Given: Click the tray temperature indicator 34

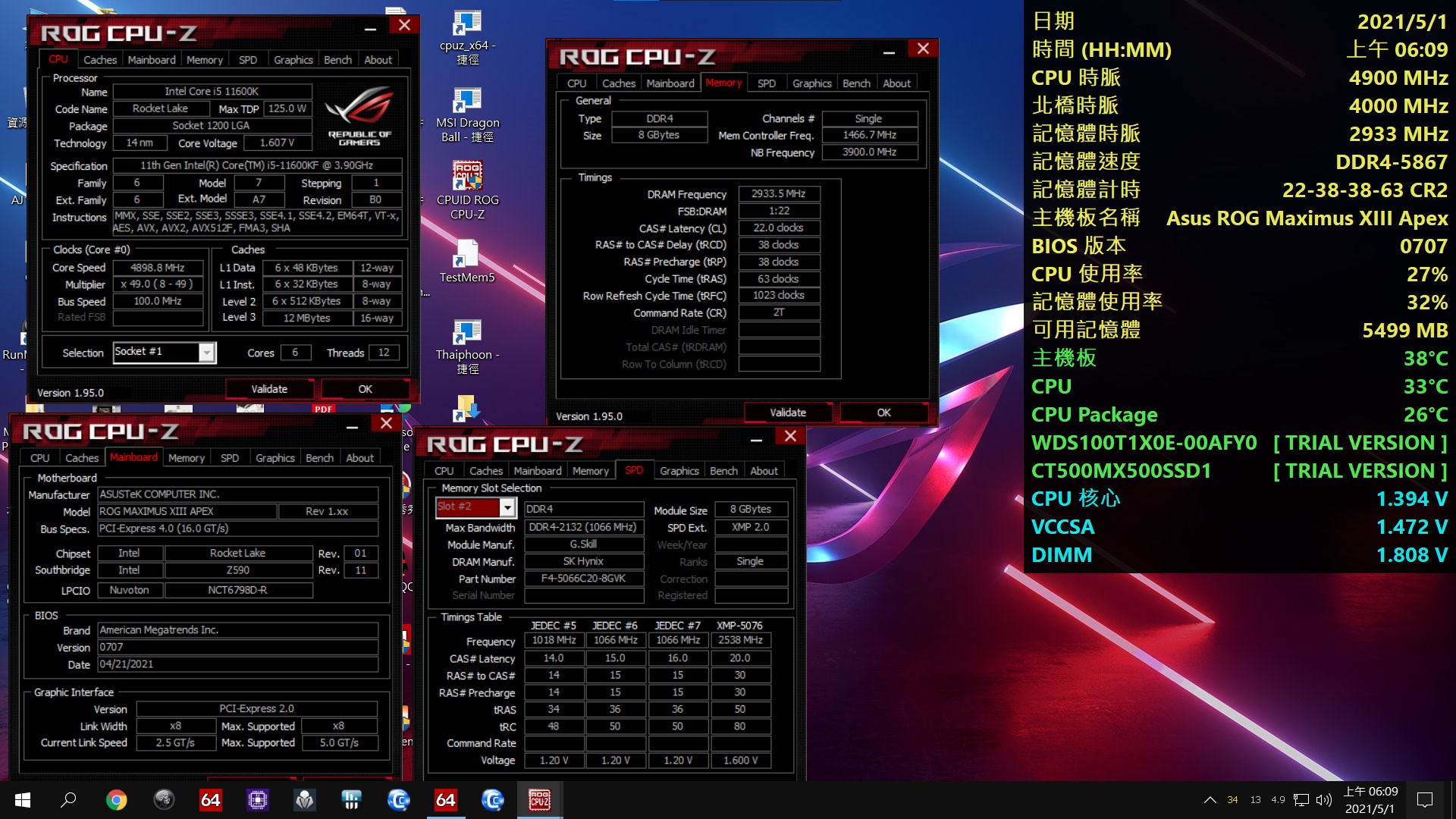Looking at the screenshot, I should (1233, 800).
